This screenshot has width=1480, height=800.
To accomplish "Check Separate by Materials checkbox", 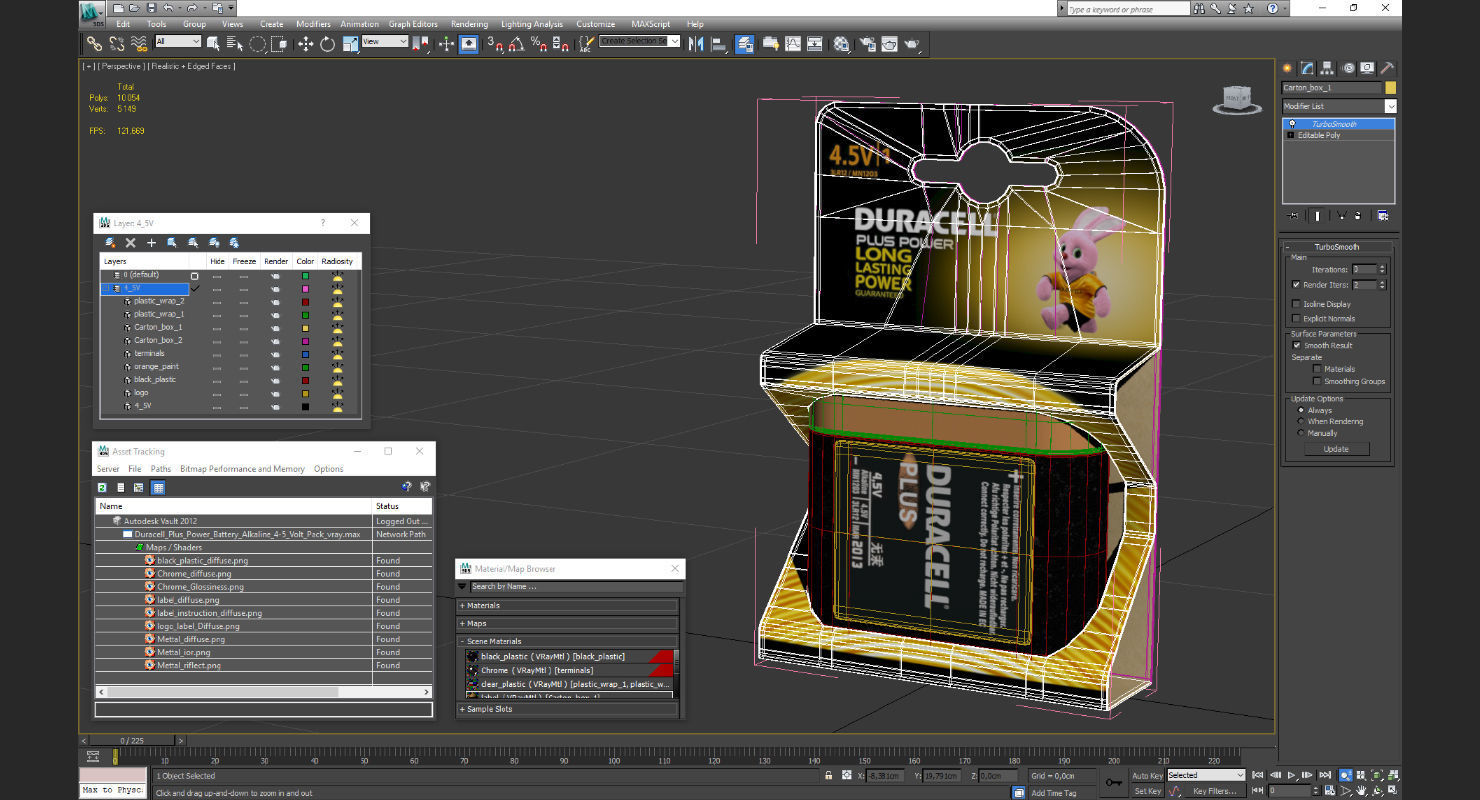I will (x=1317, y=369).
